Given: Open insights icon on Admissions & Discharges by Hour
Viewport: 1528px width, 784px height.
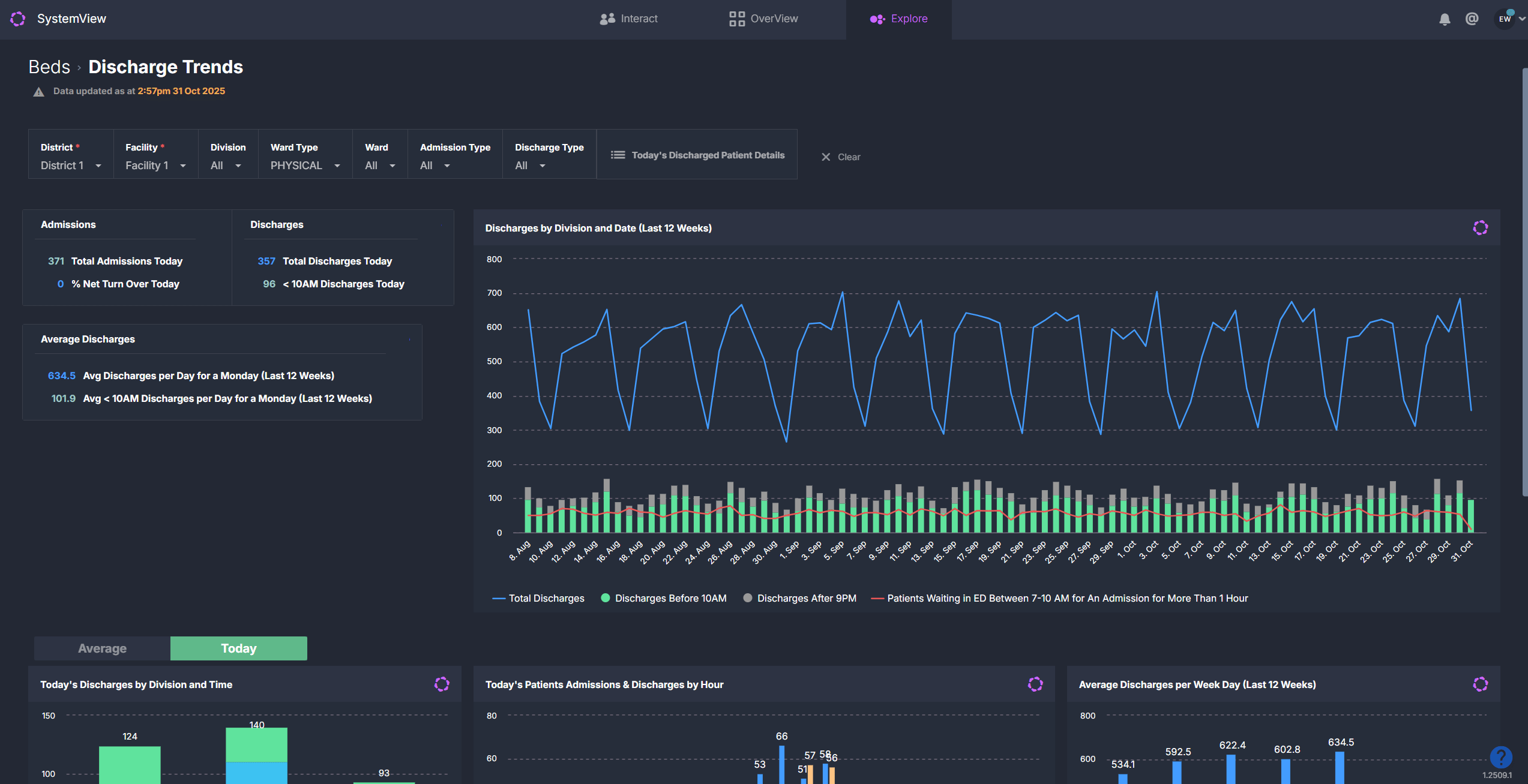Looking at the screenshot, I should (1035, 684).
